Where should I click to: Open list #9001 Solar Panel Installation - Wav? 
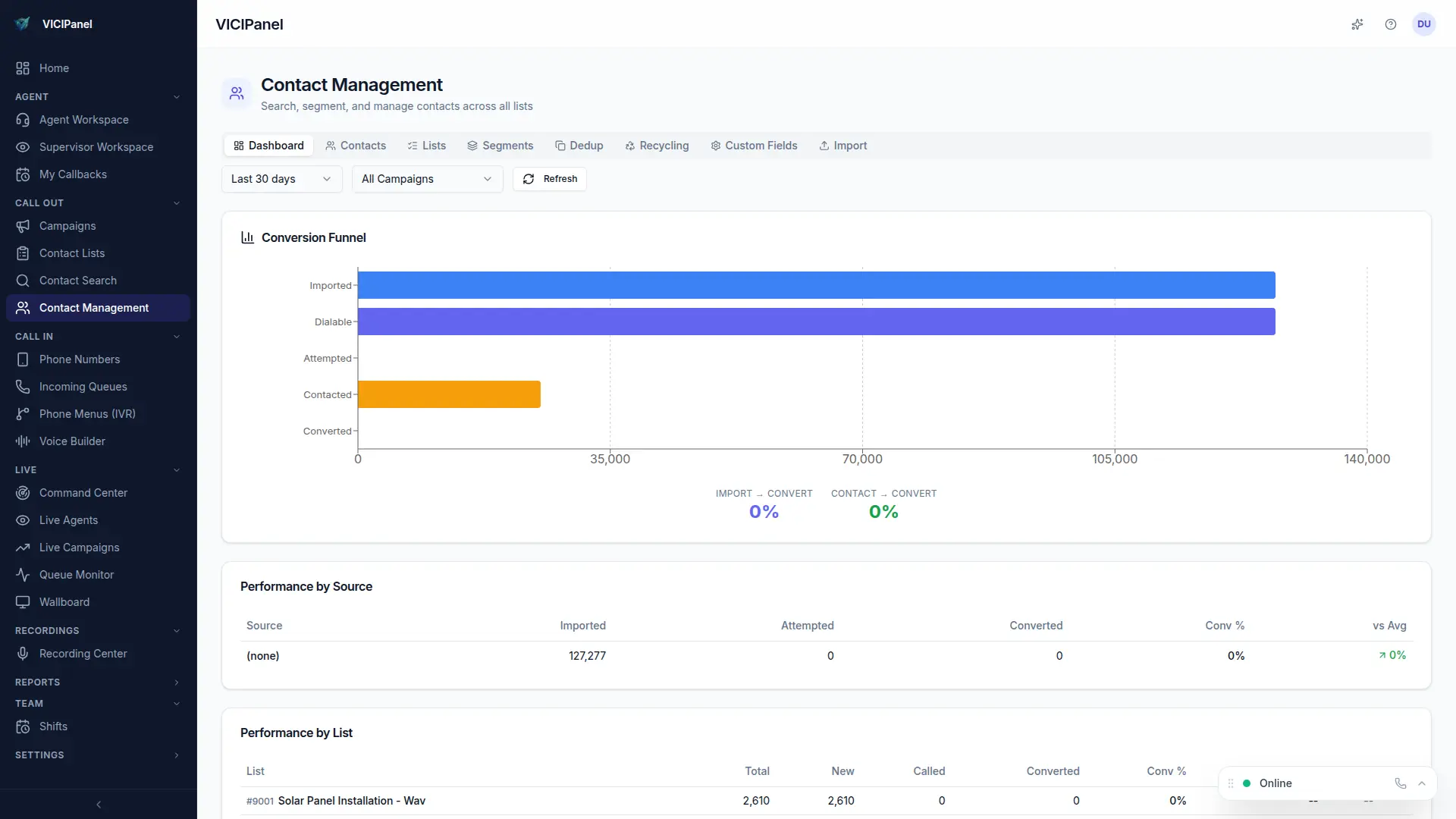[336, 800]
